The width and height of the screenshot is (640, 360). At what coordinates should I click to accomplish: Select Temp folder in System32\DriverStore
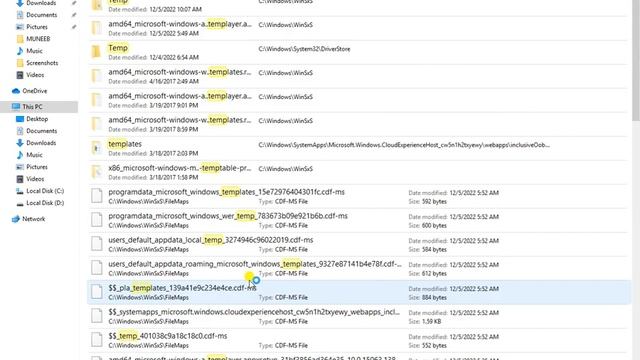tap(357, 52)
